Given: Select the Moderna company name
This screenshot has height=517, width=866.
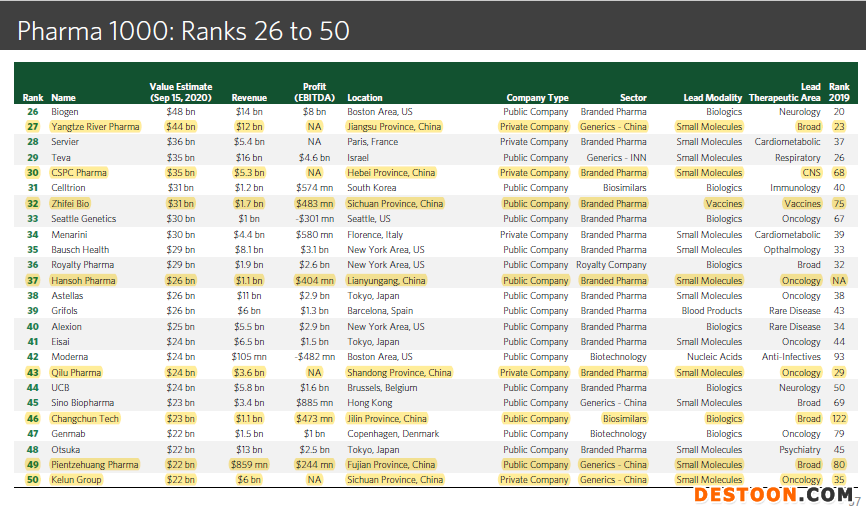Looking at the screenshot, I should point(68,357).
